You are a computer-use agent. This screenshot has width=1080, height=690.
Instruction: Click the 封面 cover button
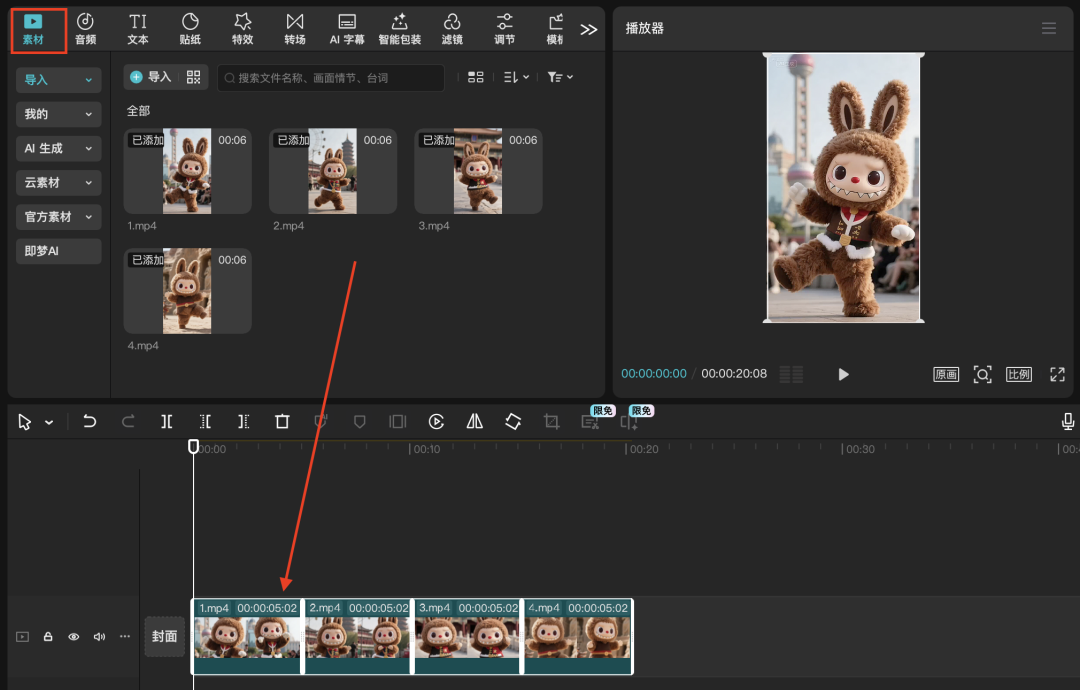[164, 637]
